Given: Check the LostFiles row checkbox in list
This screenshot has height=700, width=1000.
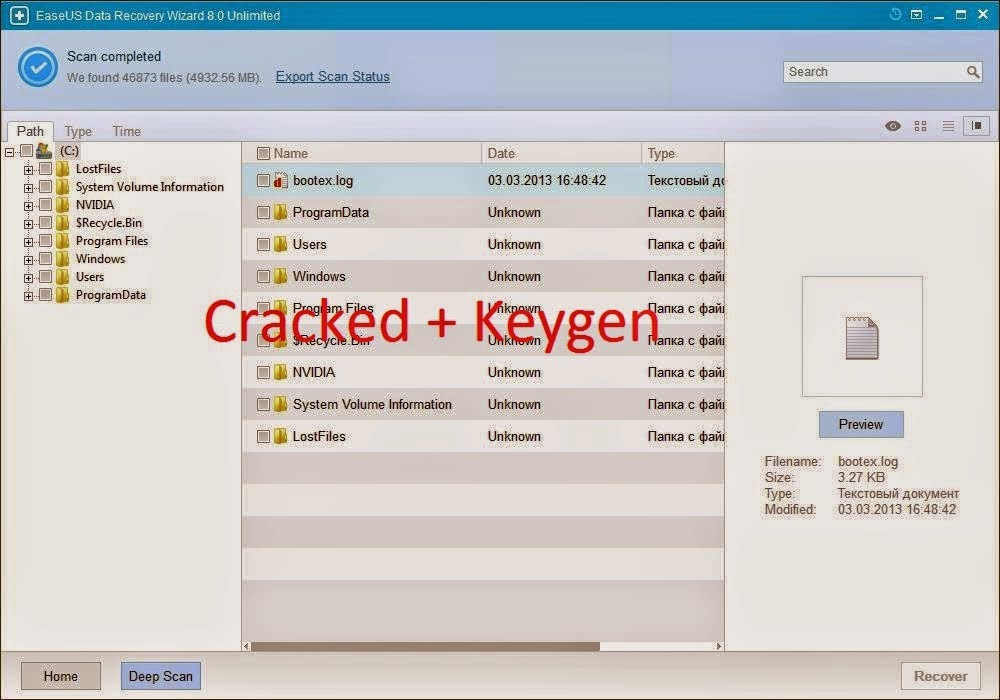Looking at the screenshot, I should (263, 436).
